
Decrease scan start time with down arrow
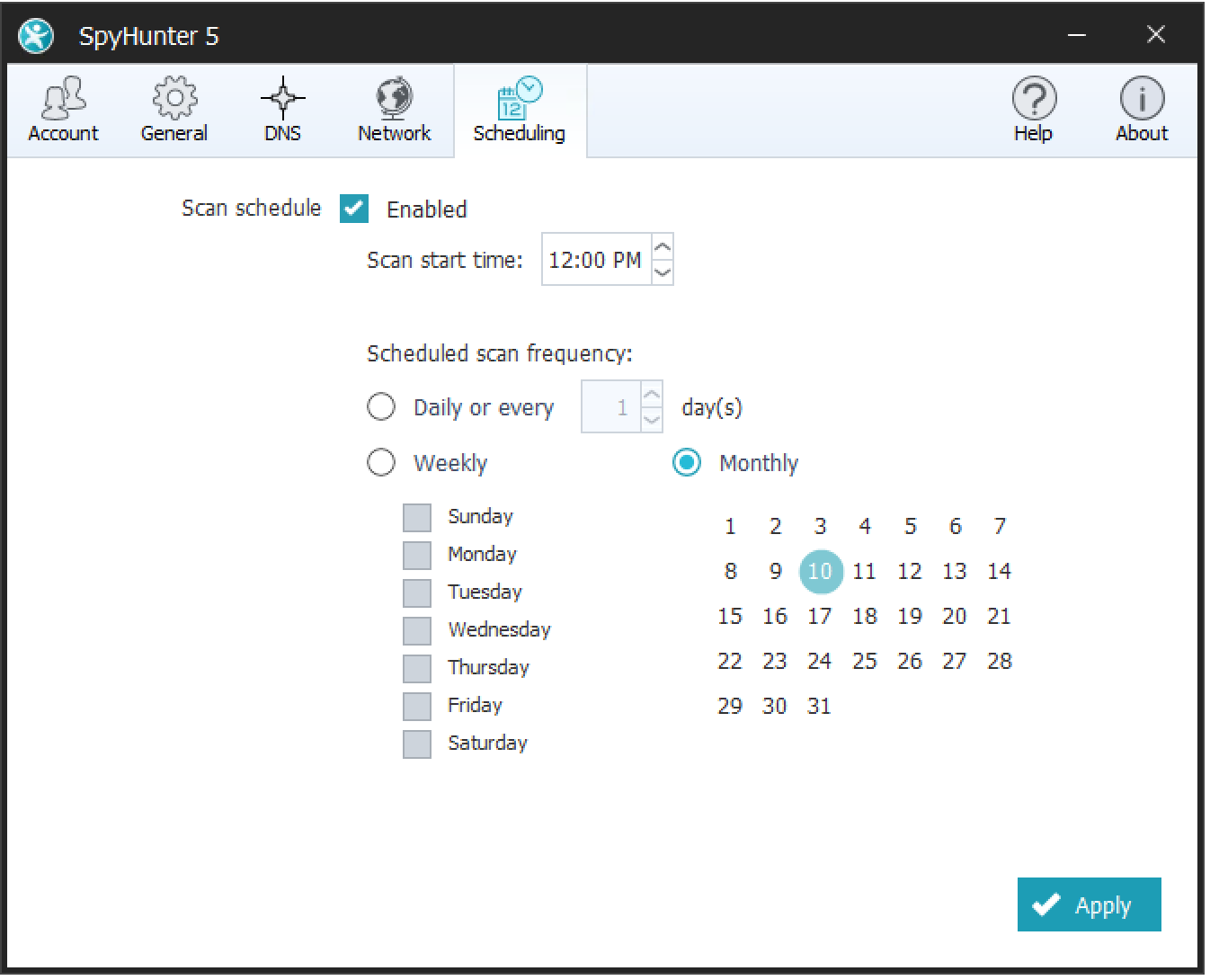coord(663,272)
